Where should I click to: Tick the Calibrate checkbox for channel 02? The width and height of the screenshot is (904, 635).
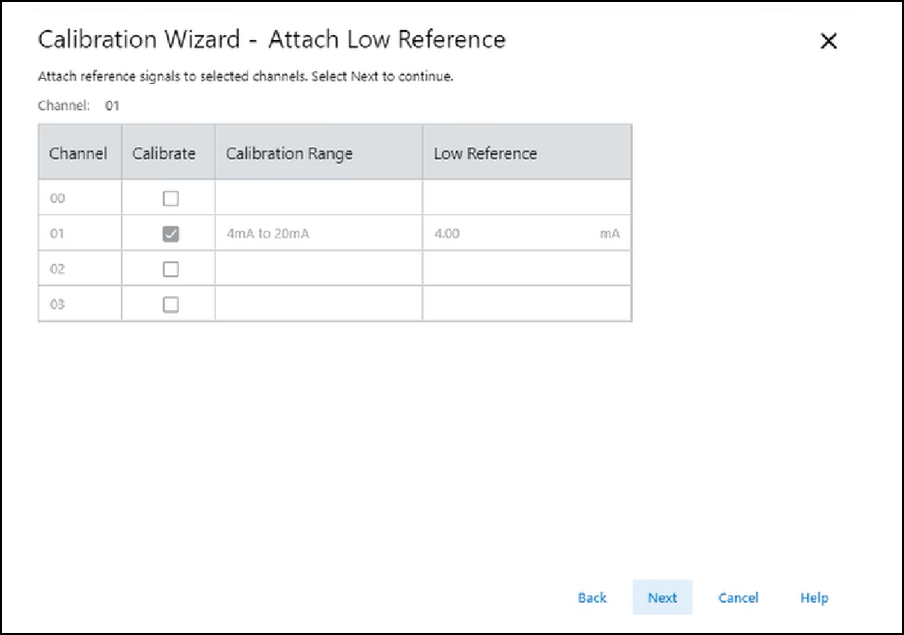point(170,269)
